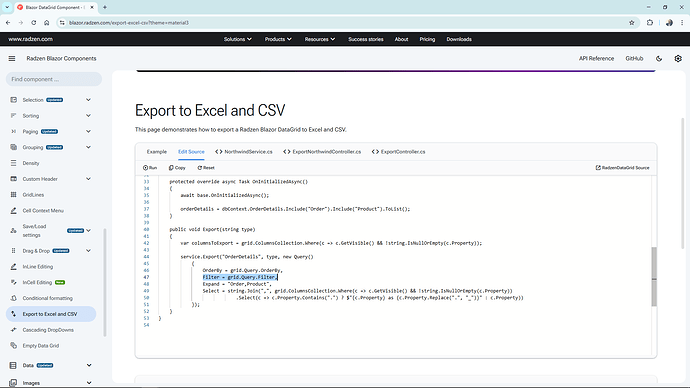Reset the edited source code
690x388 pixels.
[206, 168]
